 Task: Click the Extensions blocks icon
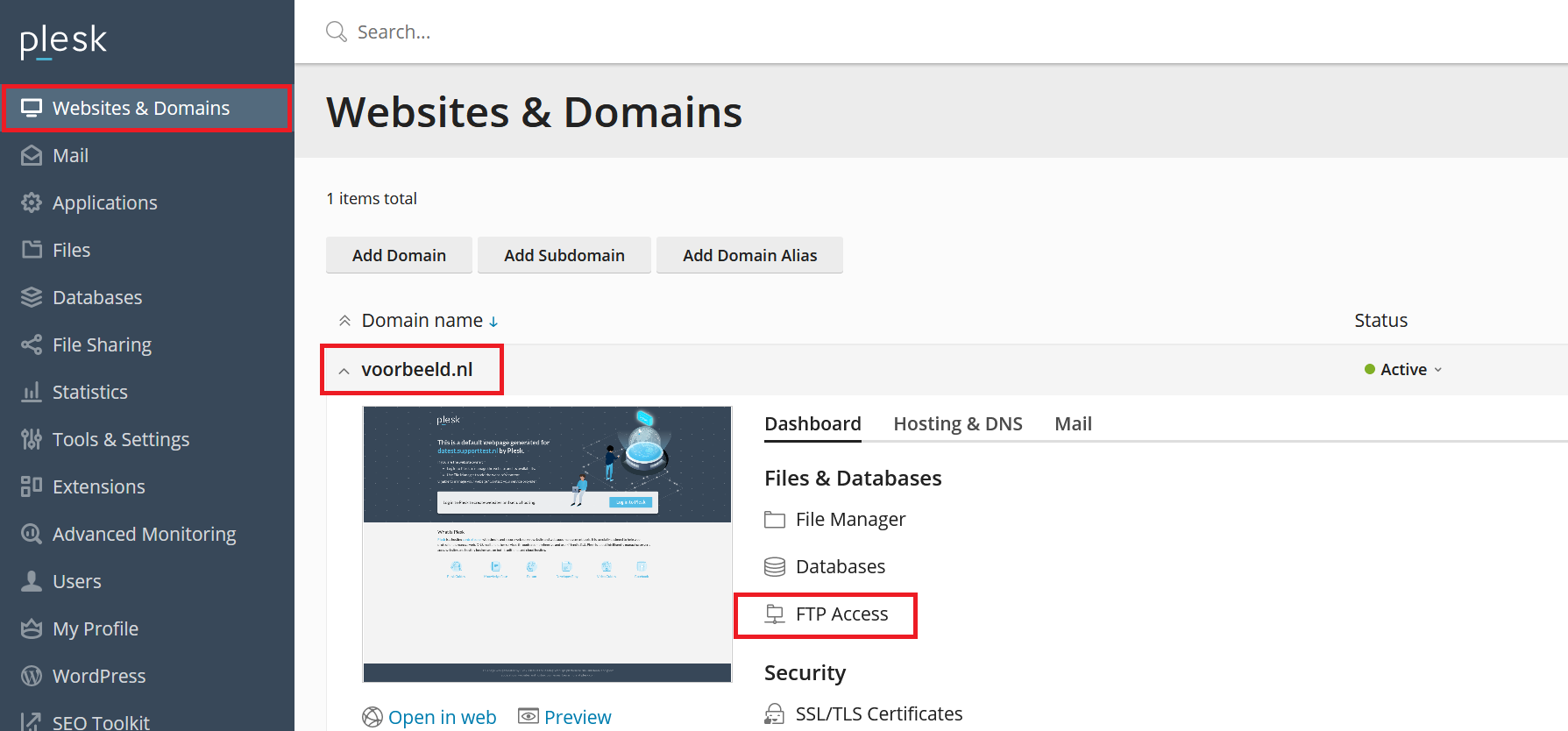pyautogui.click(x=32, y=486)
